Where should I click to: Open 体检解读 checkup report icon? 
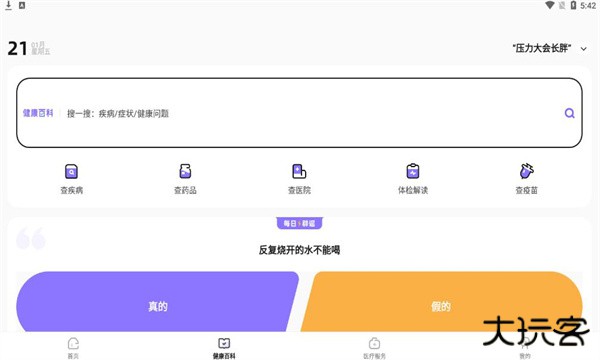pos(413,171)
